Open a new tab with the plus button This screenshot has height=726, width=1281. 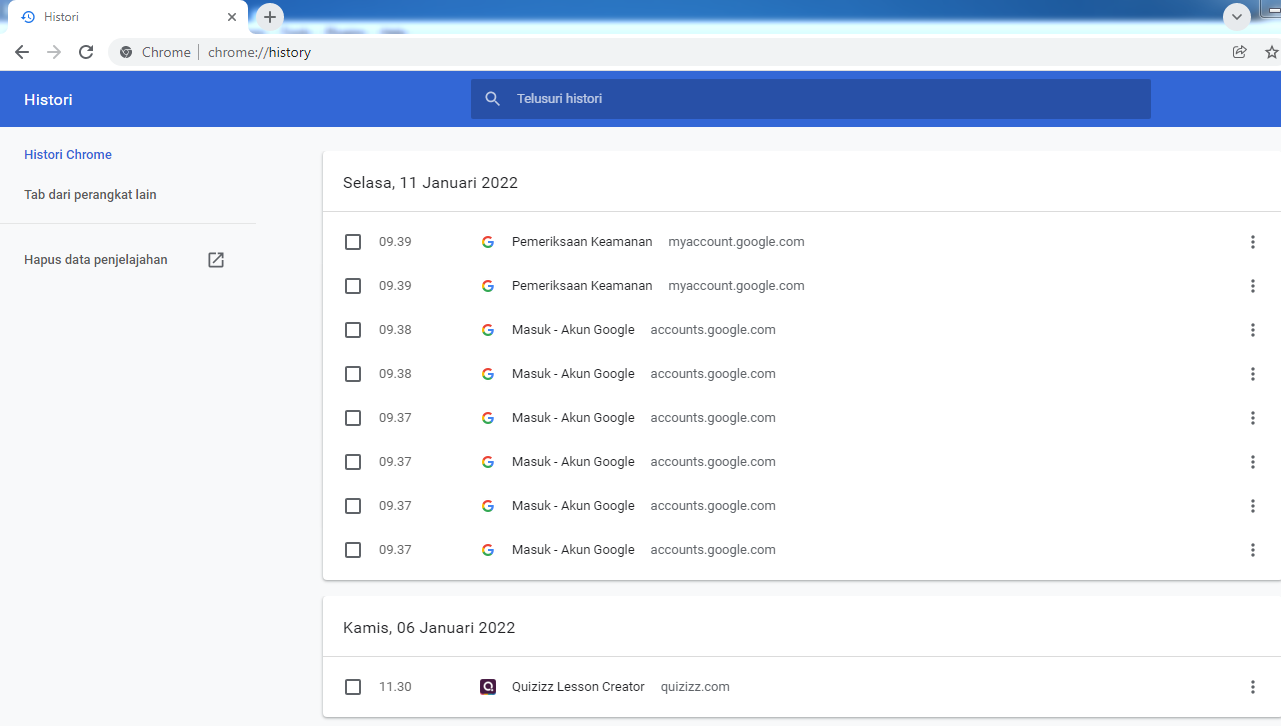(x=270, y=17)
